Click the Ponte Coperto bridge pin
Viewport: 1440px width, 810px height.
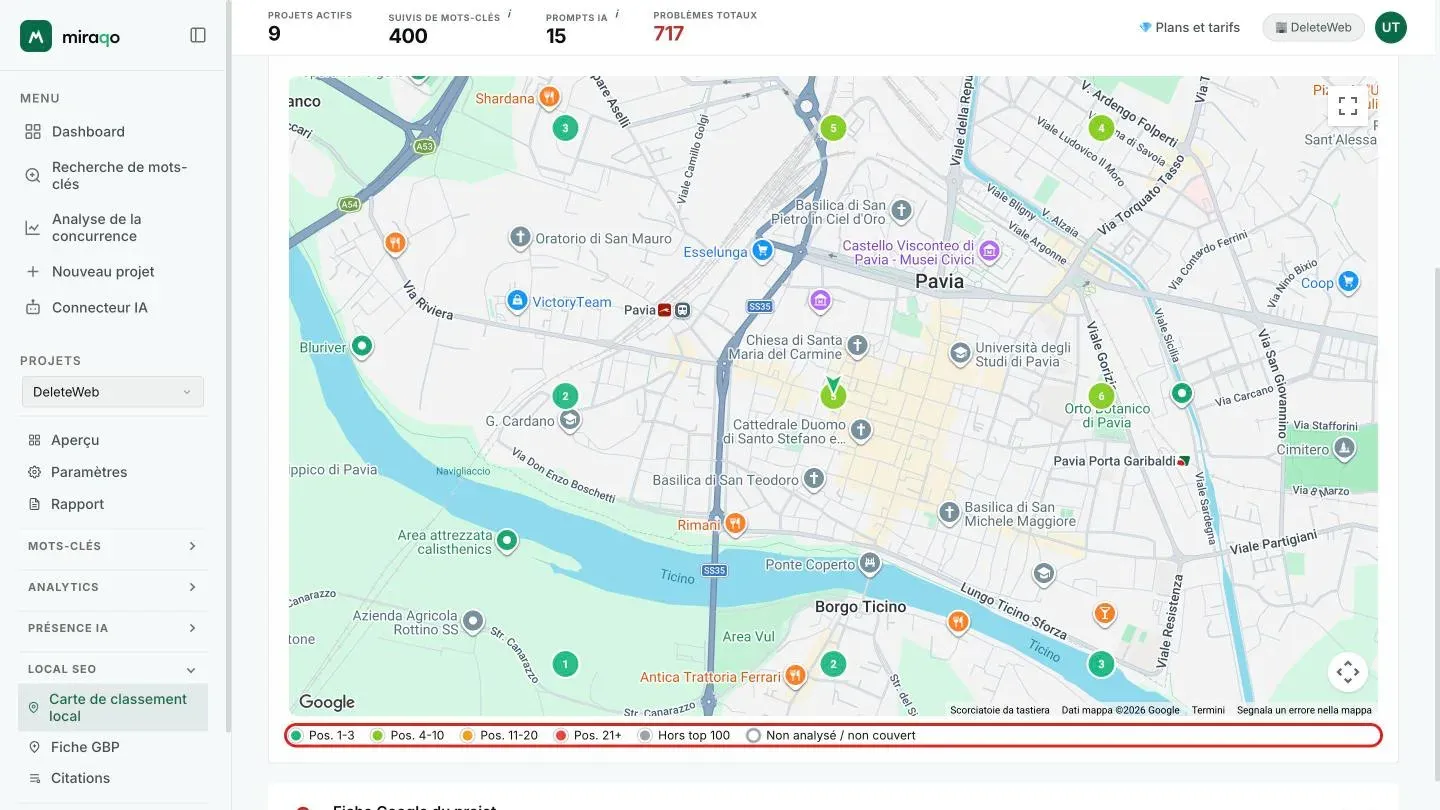(871, 563)
